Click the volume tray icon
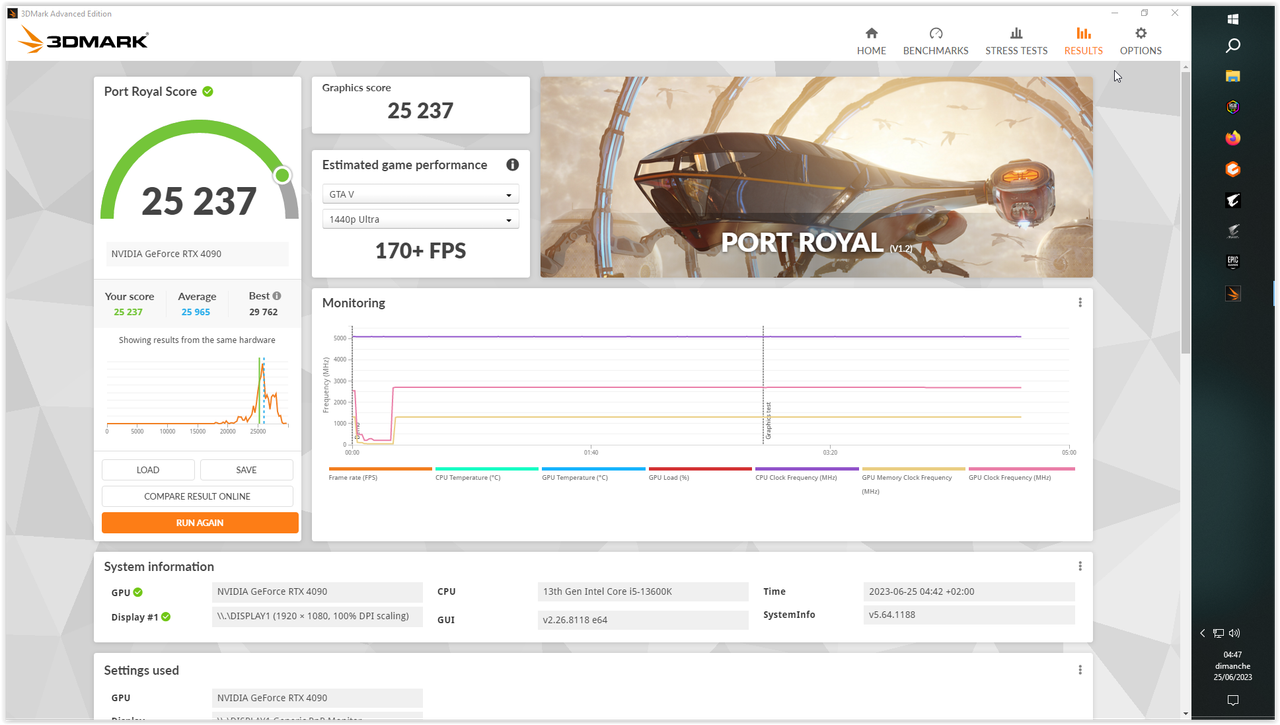Image resolution: width=1280 pixels, height=725 pixels. click(x=1234, y=633)
